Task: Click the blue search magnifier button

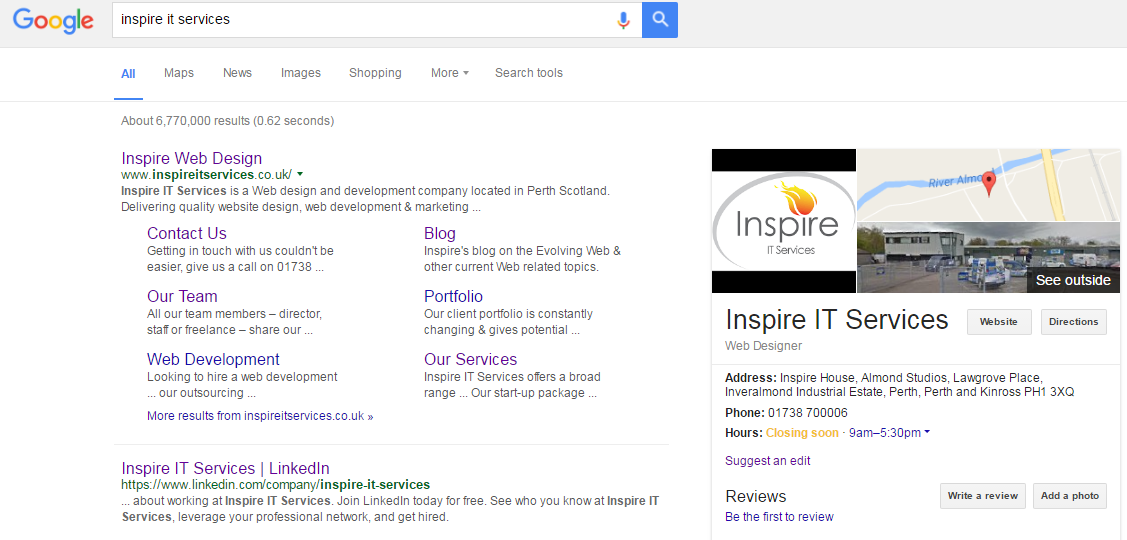Action: [660, 20]
